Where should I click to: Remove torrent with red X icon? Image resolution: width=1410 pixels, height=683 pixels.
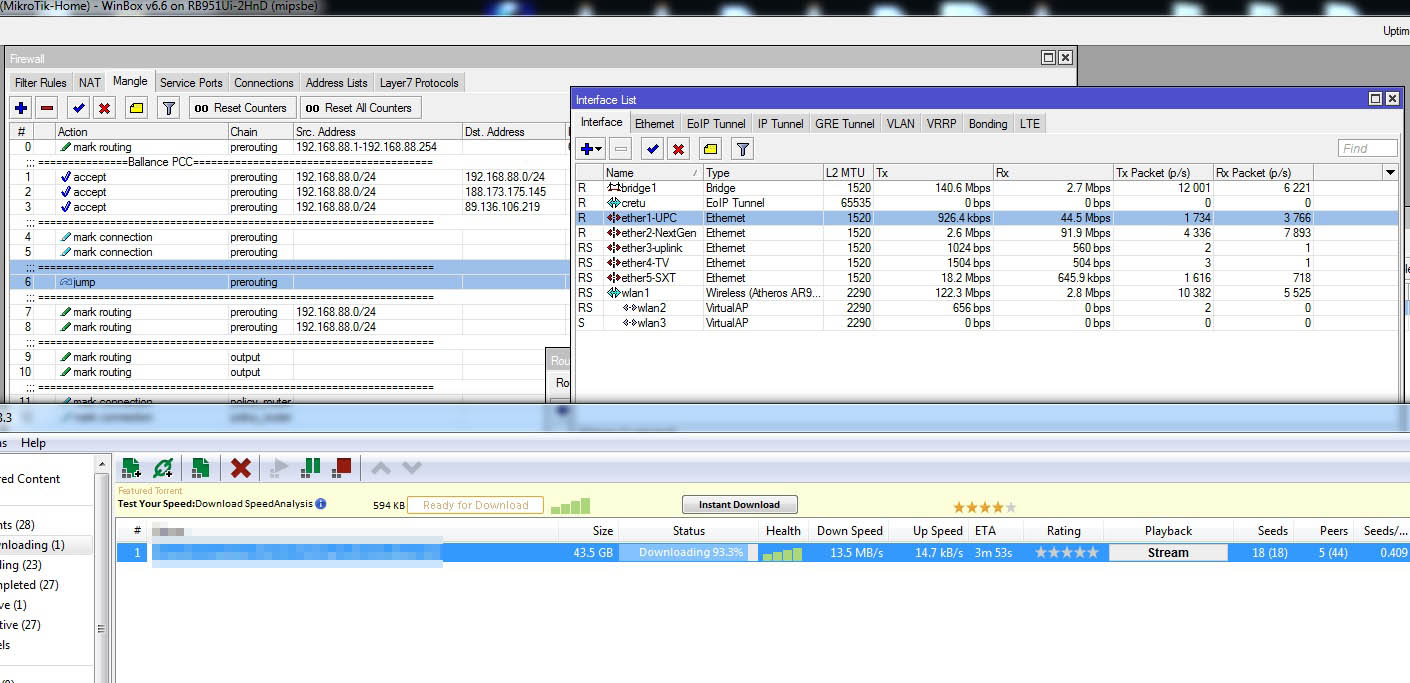[x=240, y=467]
